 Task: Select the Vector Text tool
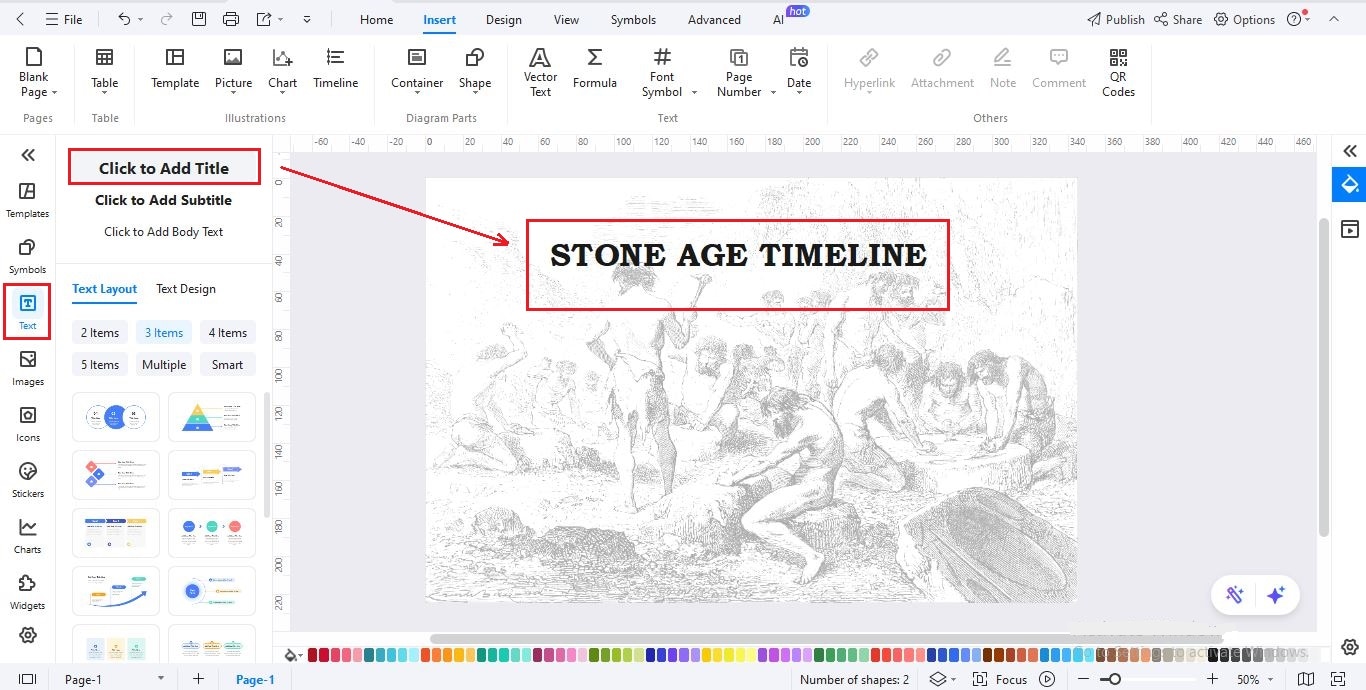[540, 70]
